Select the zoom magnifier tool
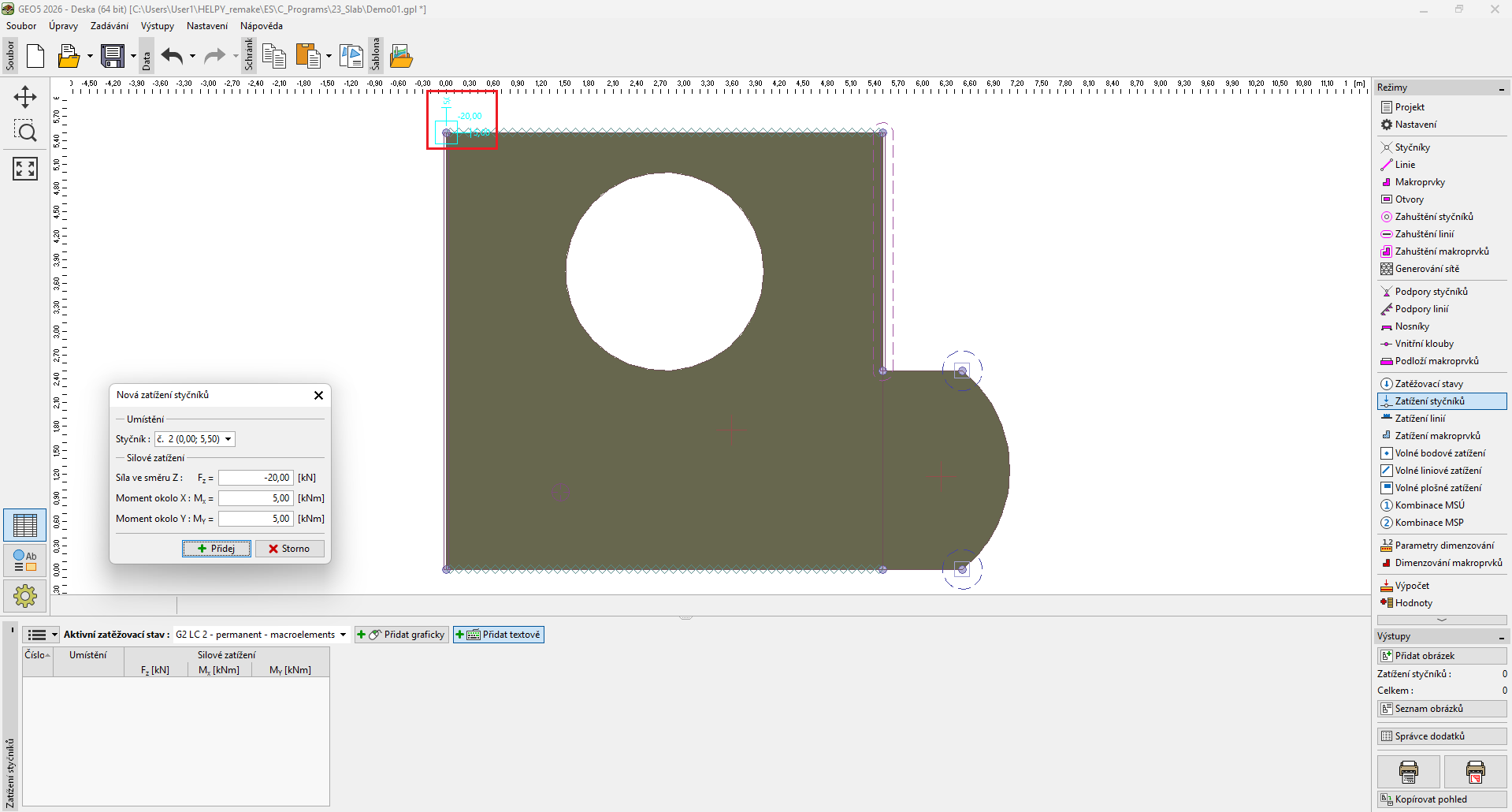The height and width of the screenshot is (812, 1512). [x=25, y=132]
